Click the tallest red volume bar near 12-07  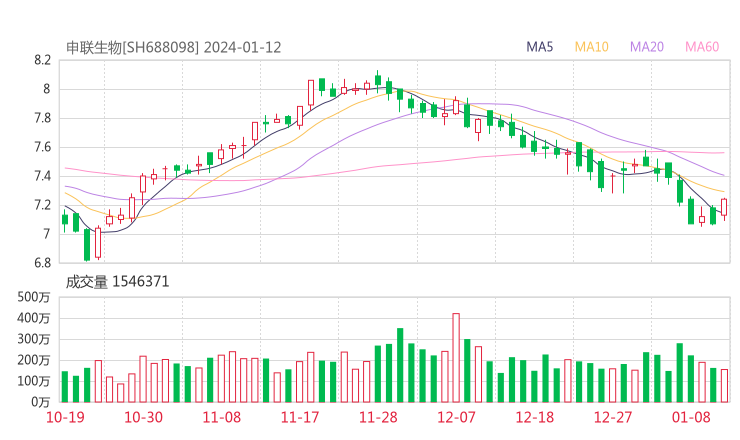(456, 358)
